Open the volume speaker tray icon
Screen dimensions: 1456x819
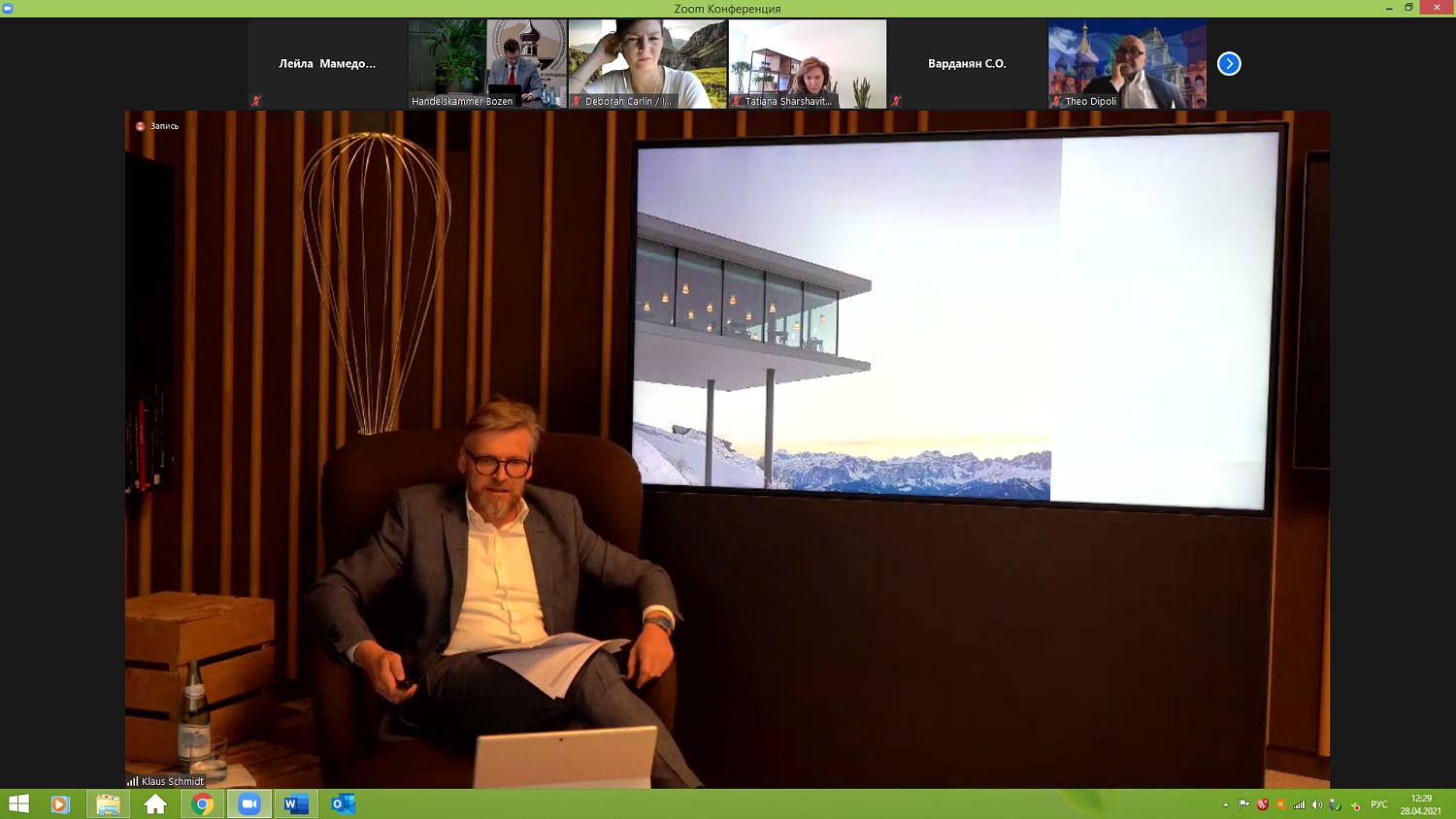1317,804
